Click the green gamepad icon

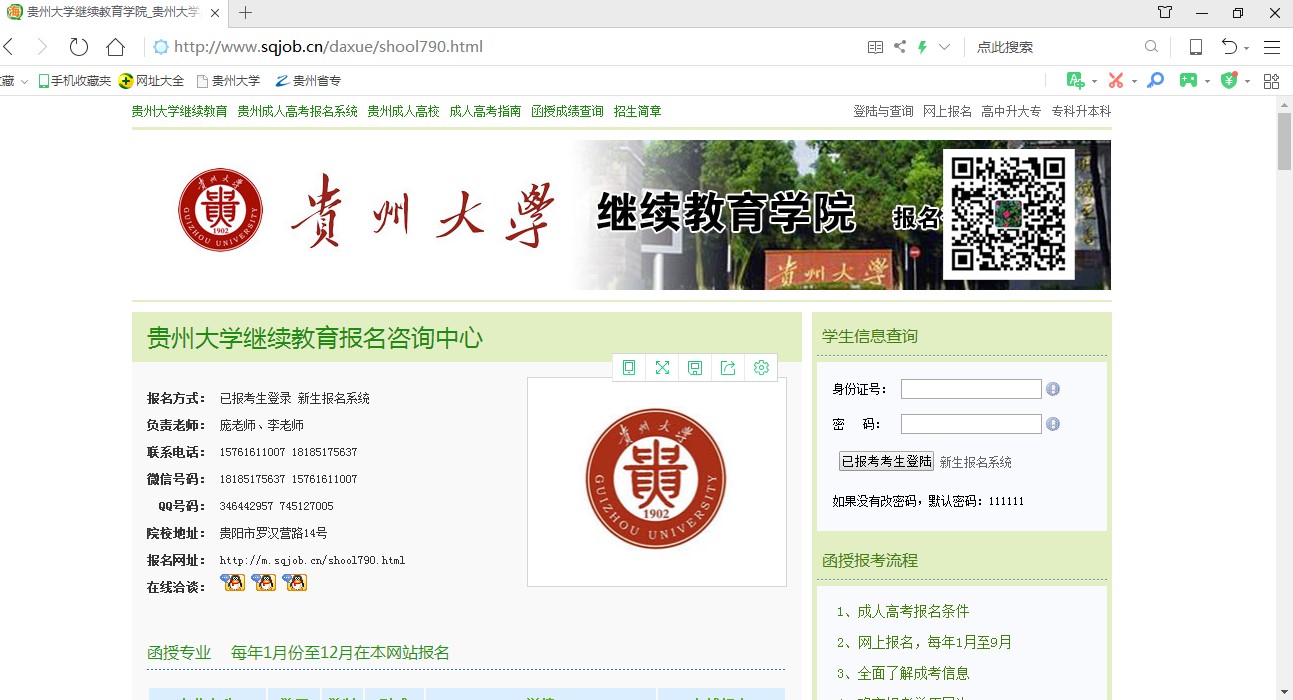click(1188, 80)
